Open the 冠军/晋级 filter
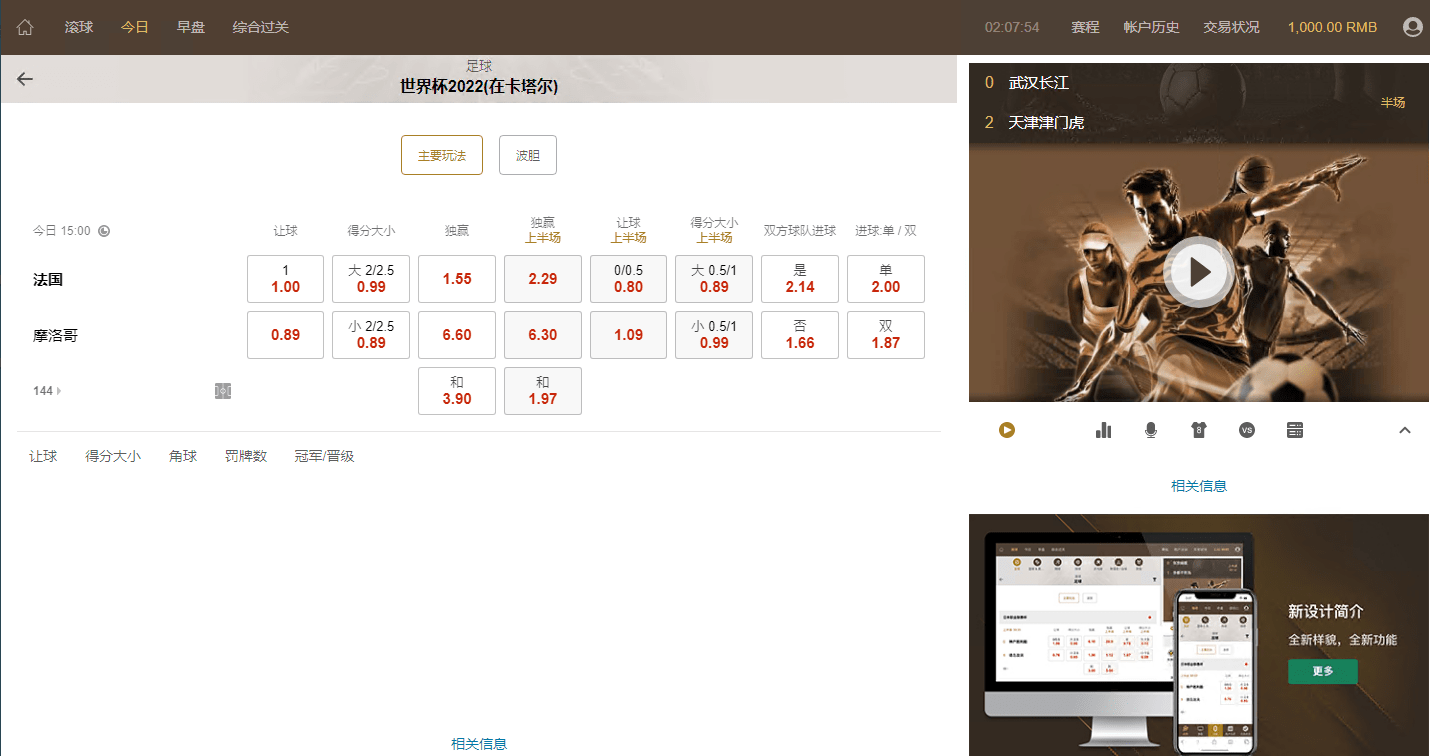This screenshot has height=756, width=1430. pos(324,456)
